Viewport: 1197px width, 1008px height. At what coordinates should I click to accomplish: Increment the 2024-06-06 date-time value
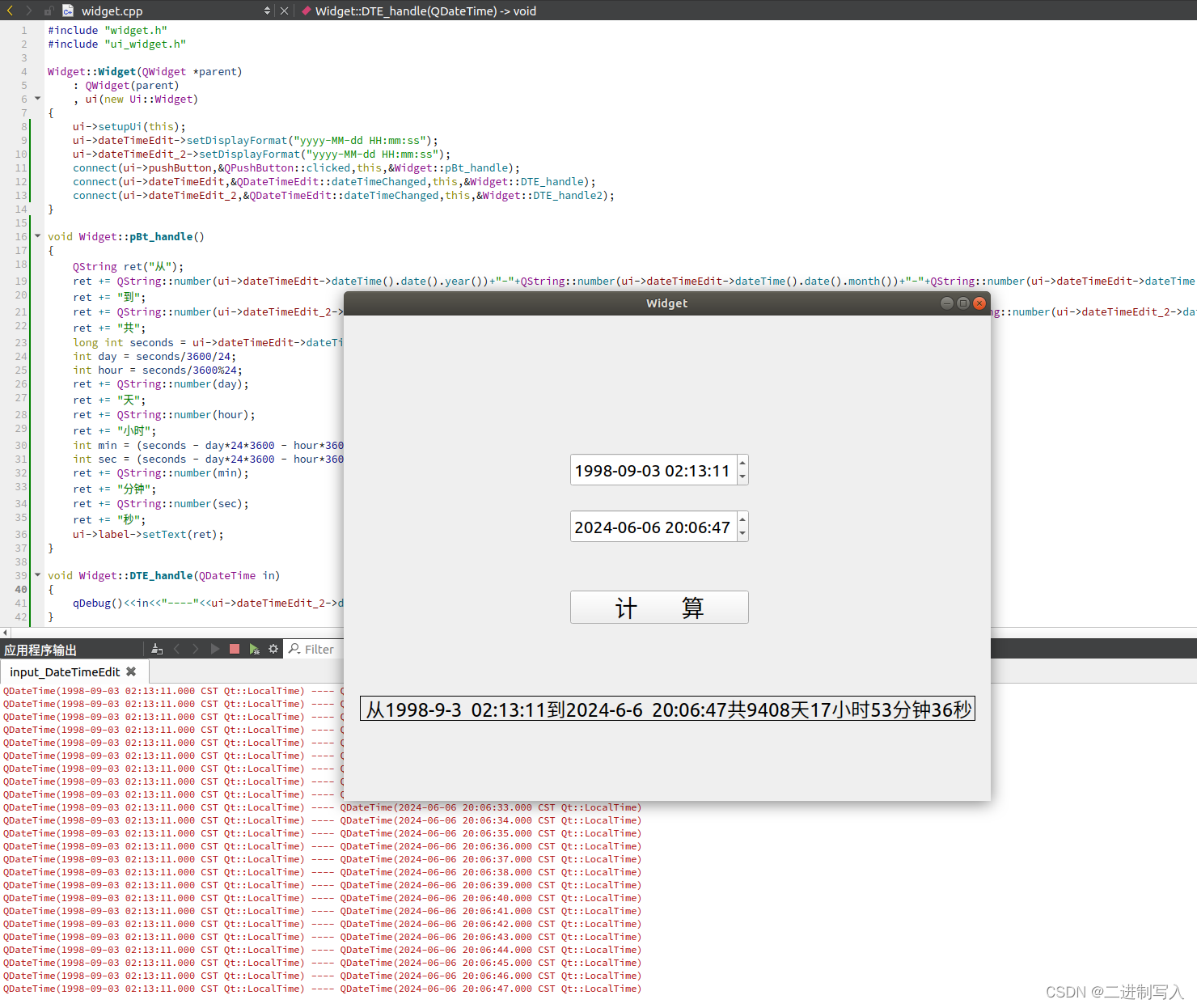pos(742,519)
